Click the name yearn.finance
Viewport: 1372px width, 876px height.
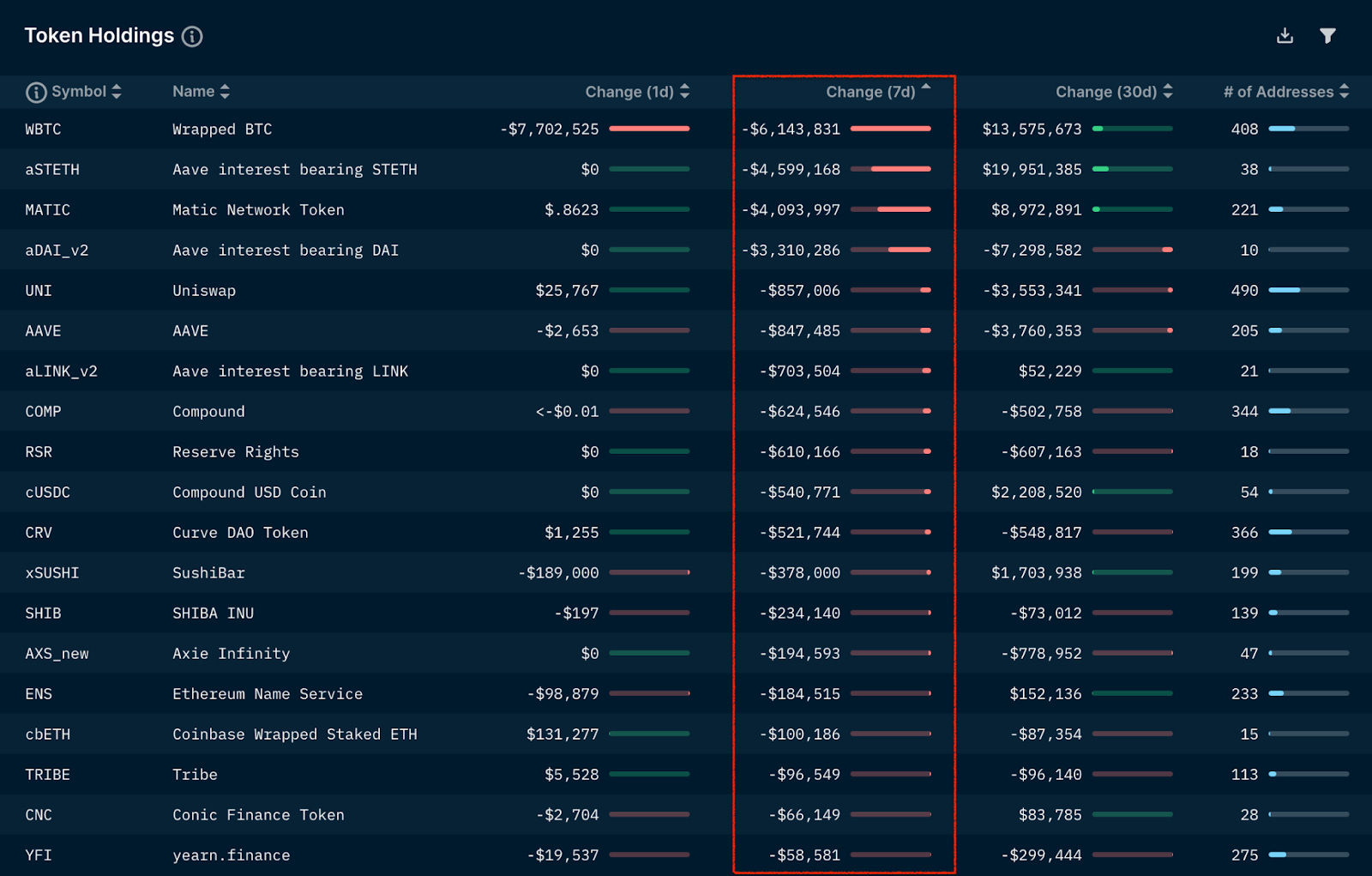[x=232, y=855]
